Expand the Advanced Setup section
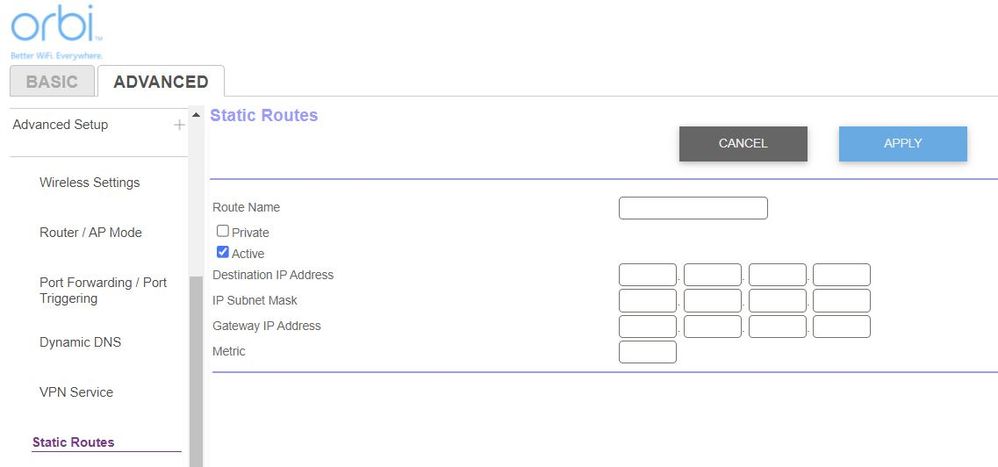998x467 pixels. [x=179, y=125]
